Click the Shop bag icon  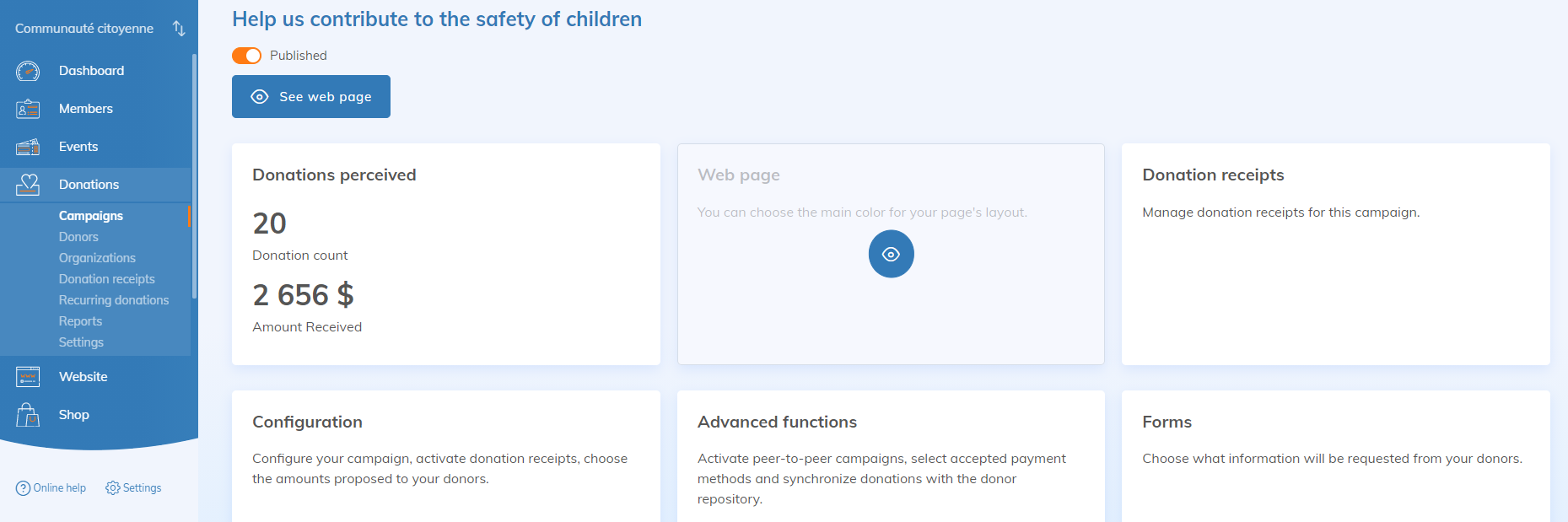tap(28, 415)
